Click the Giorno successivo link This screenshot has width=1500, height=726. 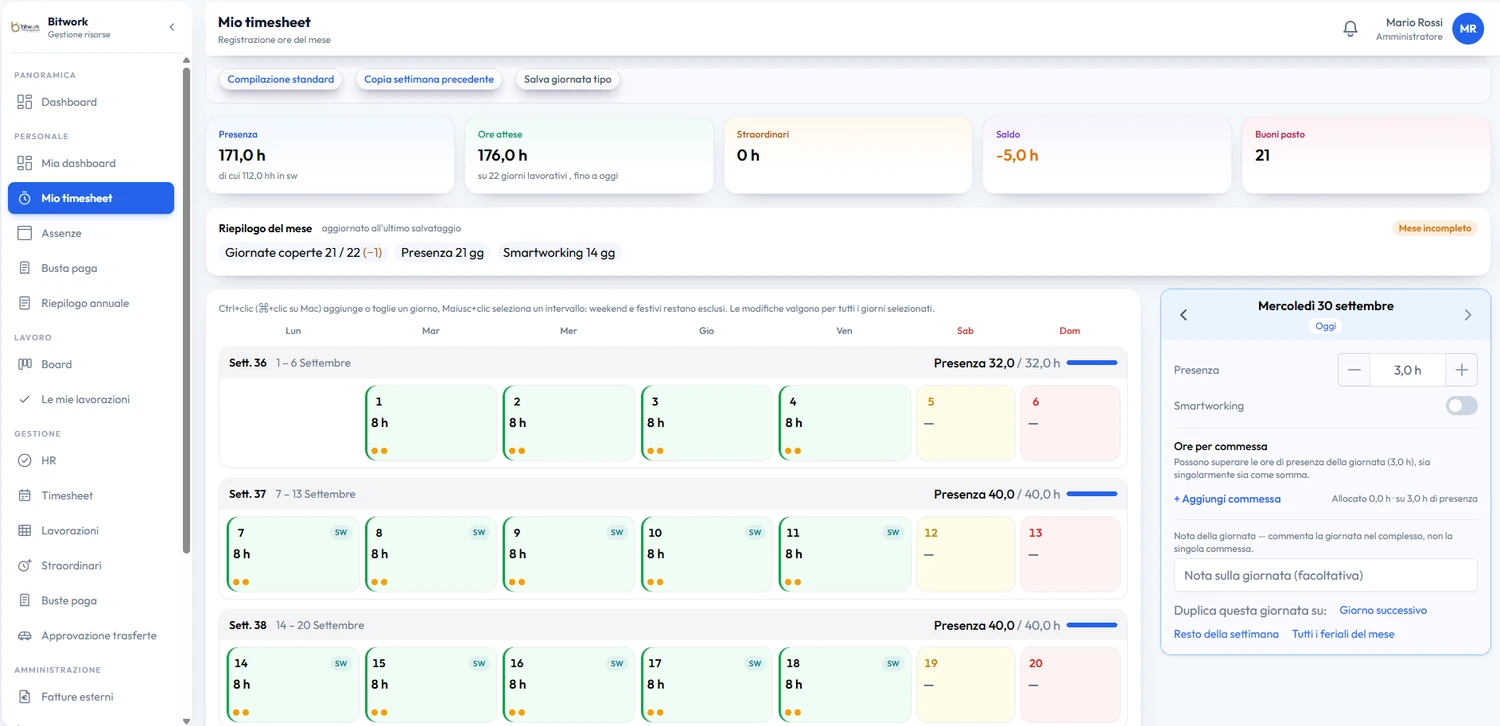(x=1383, y=610)
